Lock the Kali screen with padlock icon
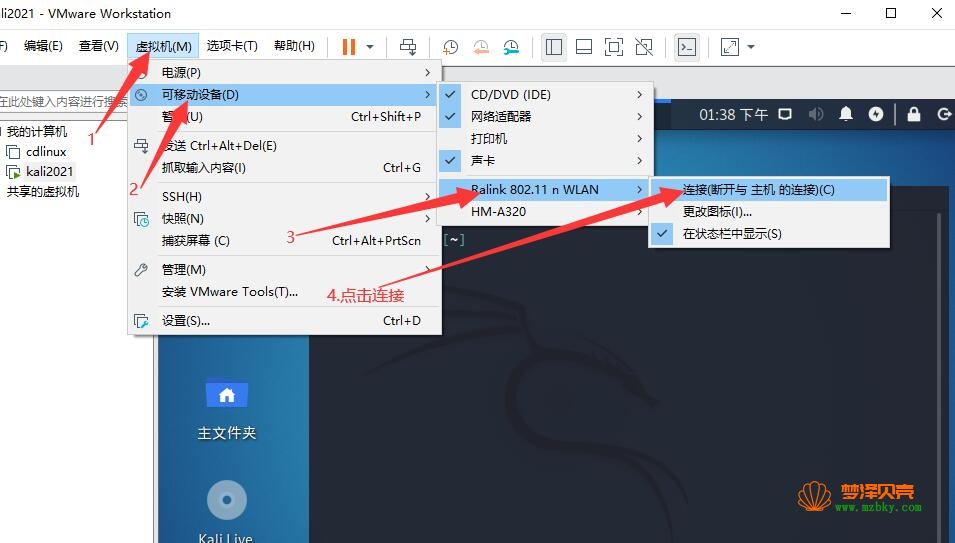The image size is (955, 543). point(914,114)
